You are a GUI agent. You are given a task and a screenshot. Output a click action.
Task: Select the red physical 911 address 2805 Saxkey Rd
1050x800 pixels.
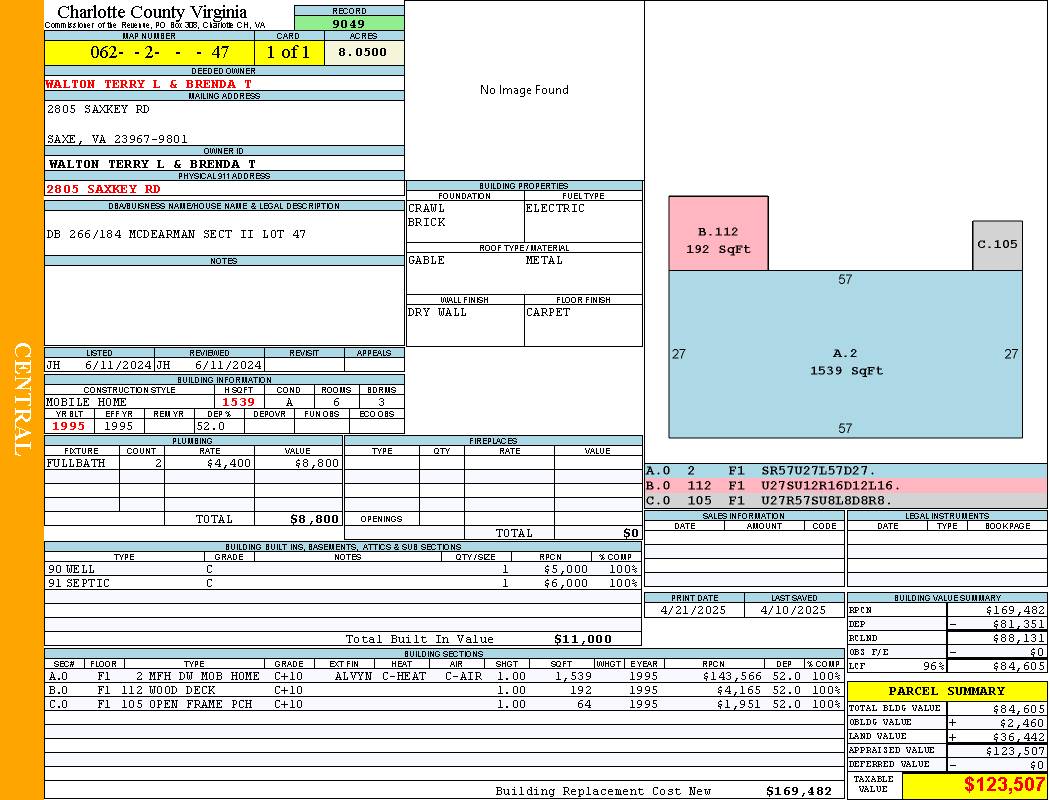pos(103,188)
